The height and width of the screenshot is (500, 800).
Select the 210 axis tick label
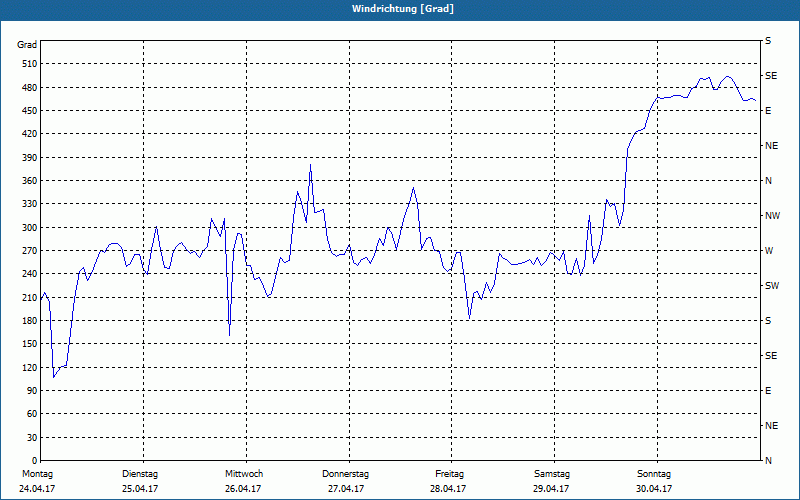click(29, 297)
